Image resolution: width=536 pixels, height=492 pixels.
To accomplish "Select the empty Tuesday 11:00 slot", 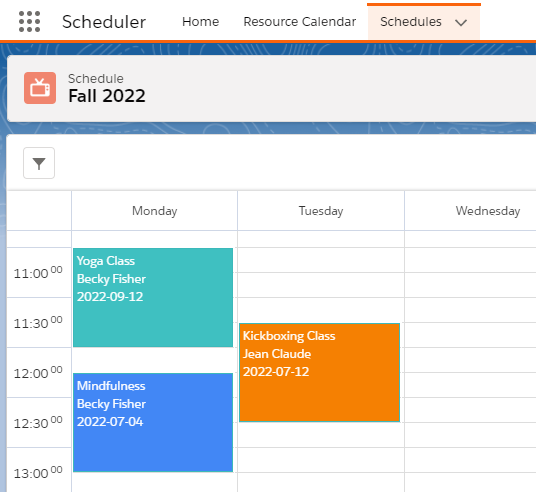I will [x=321, y=272].
